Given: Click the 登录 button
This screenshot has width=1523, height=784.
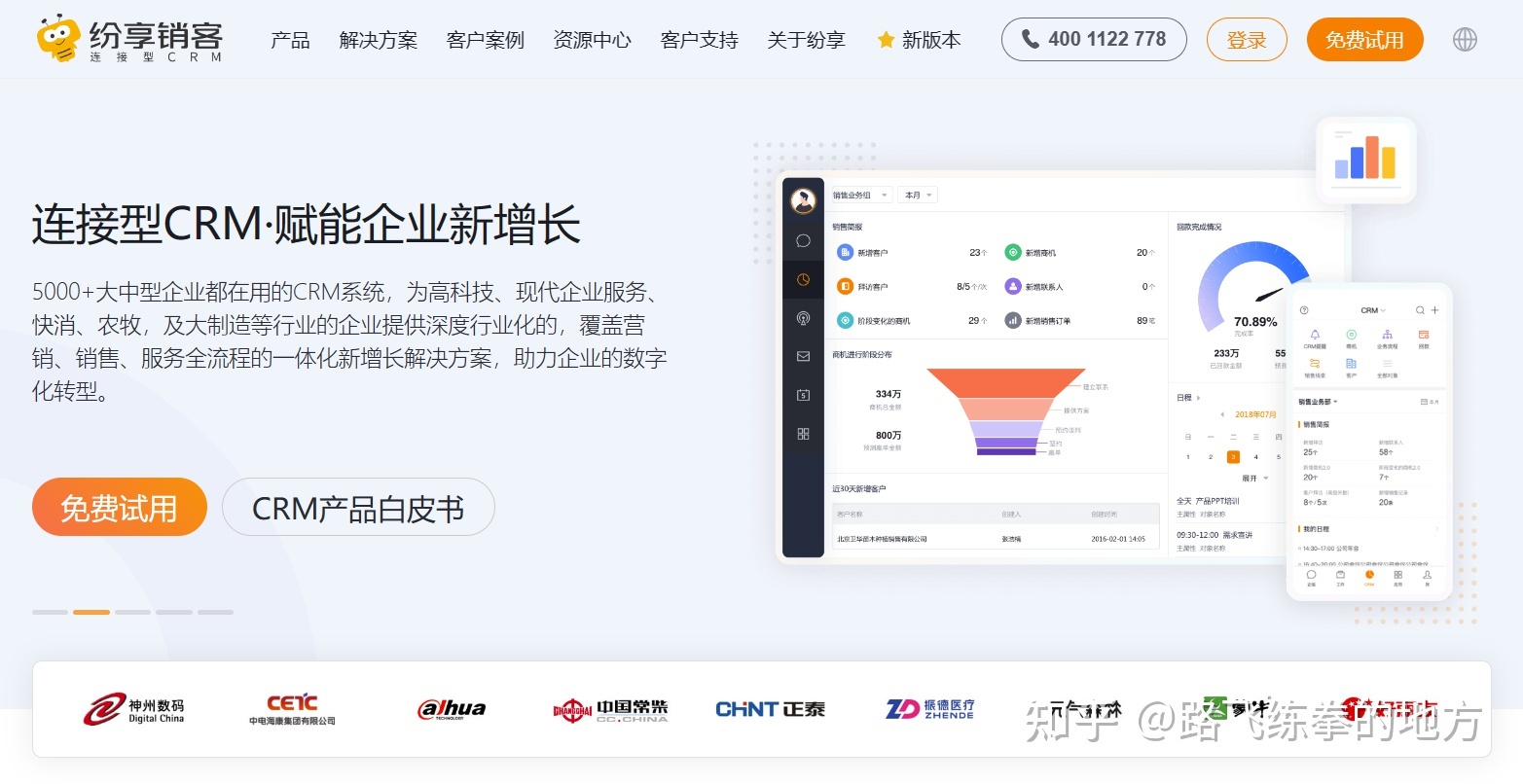Looking at the screenshot, I should pyautogui.click(x=1247, y=40).
